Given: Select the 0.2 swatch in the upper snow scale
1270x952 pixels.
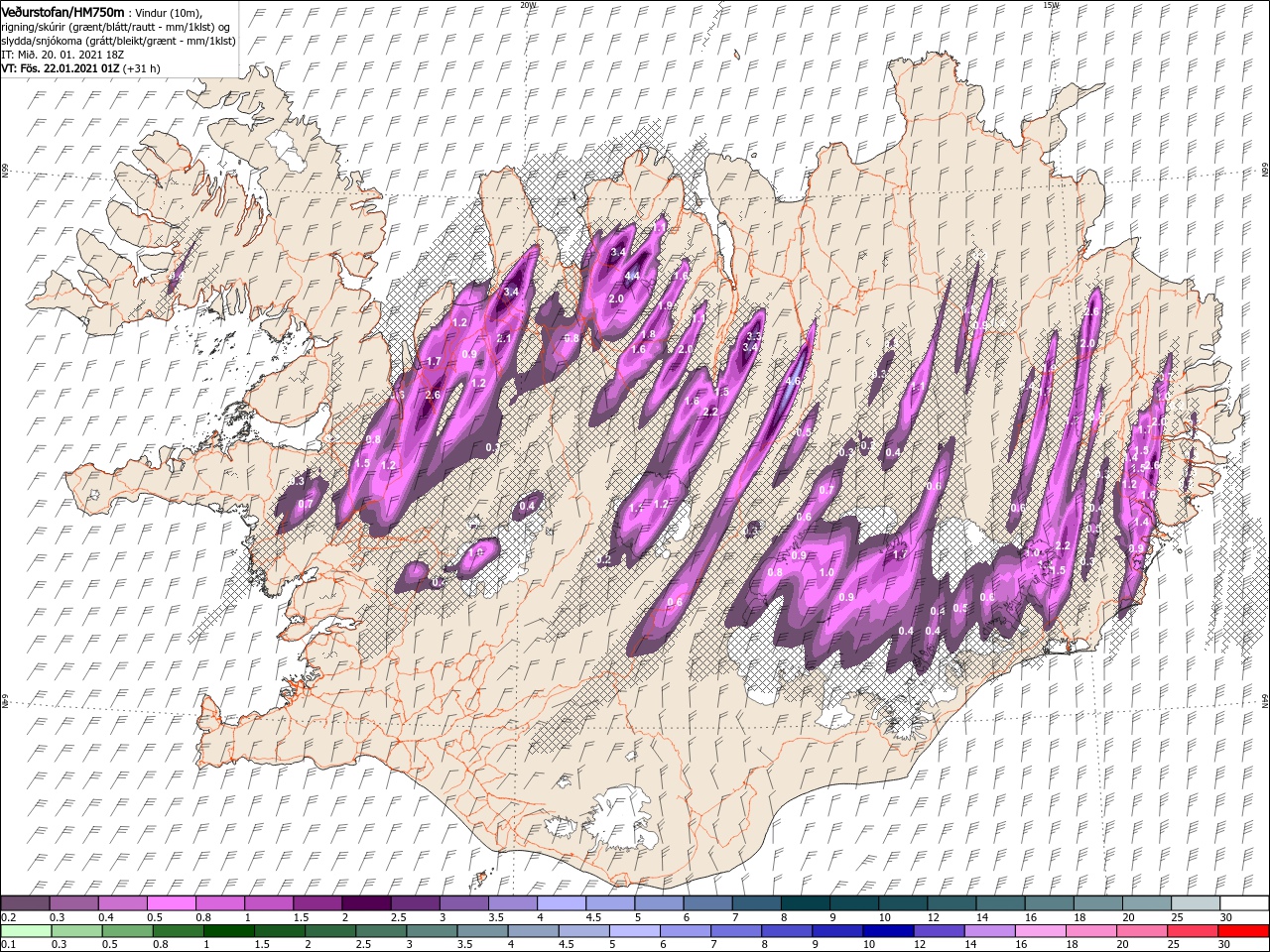Looking at the screenshot, I should click(x=25, y=903).
